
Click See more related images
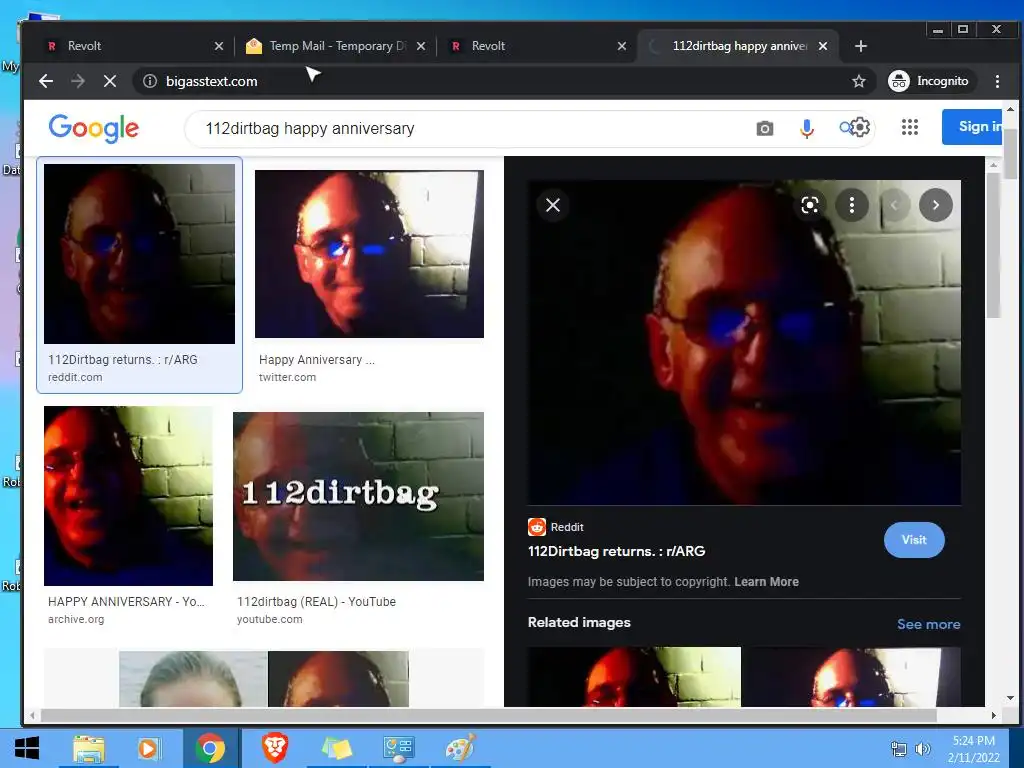pyautogui.click(x=929, y=624)
